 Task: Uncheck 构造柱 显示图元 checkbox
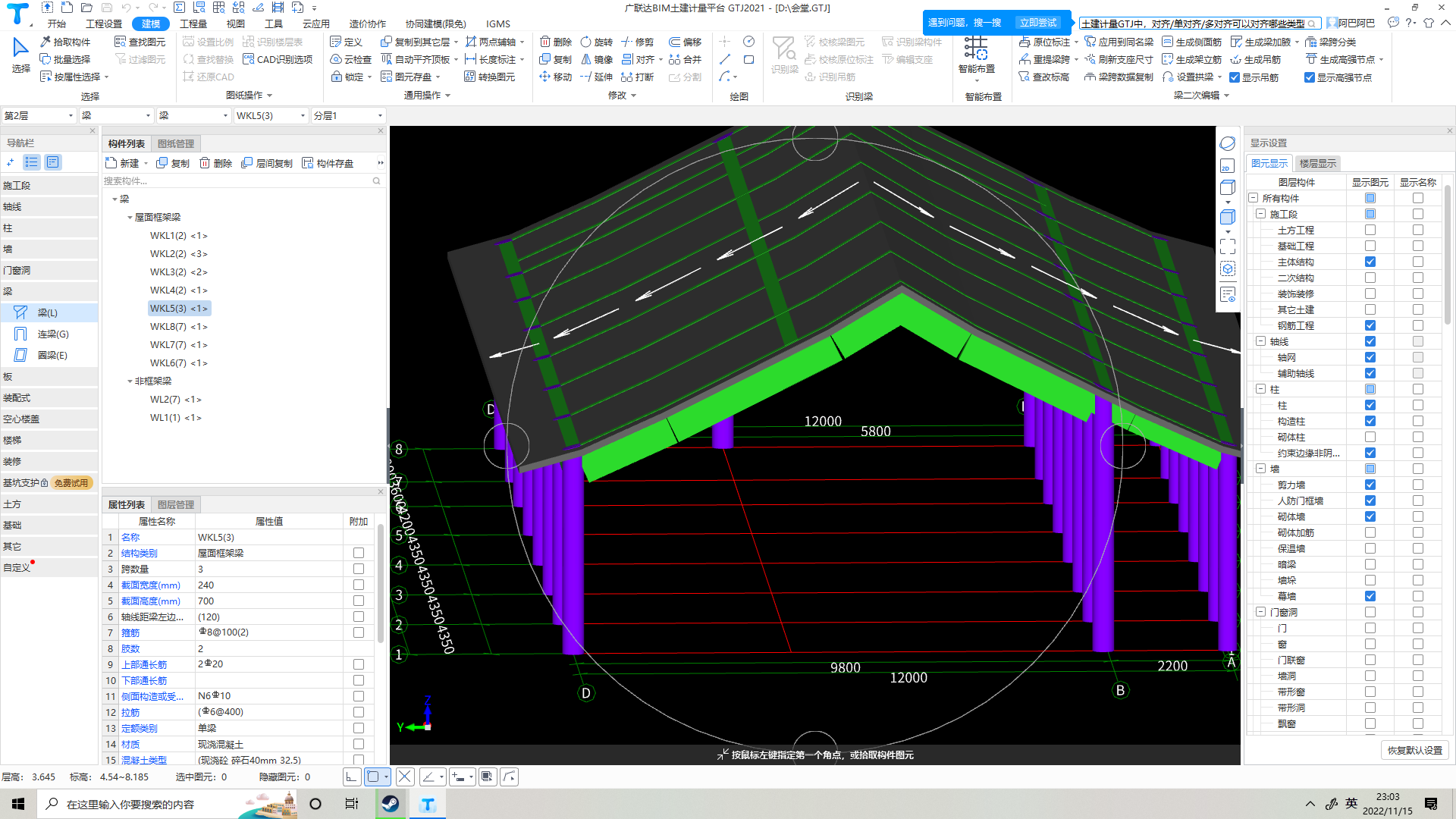1370,421
